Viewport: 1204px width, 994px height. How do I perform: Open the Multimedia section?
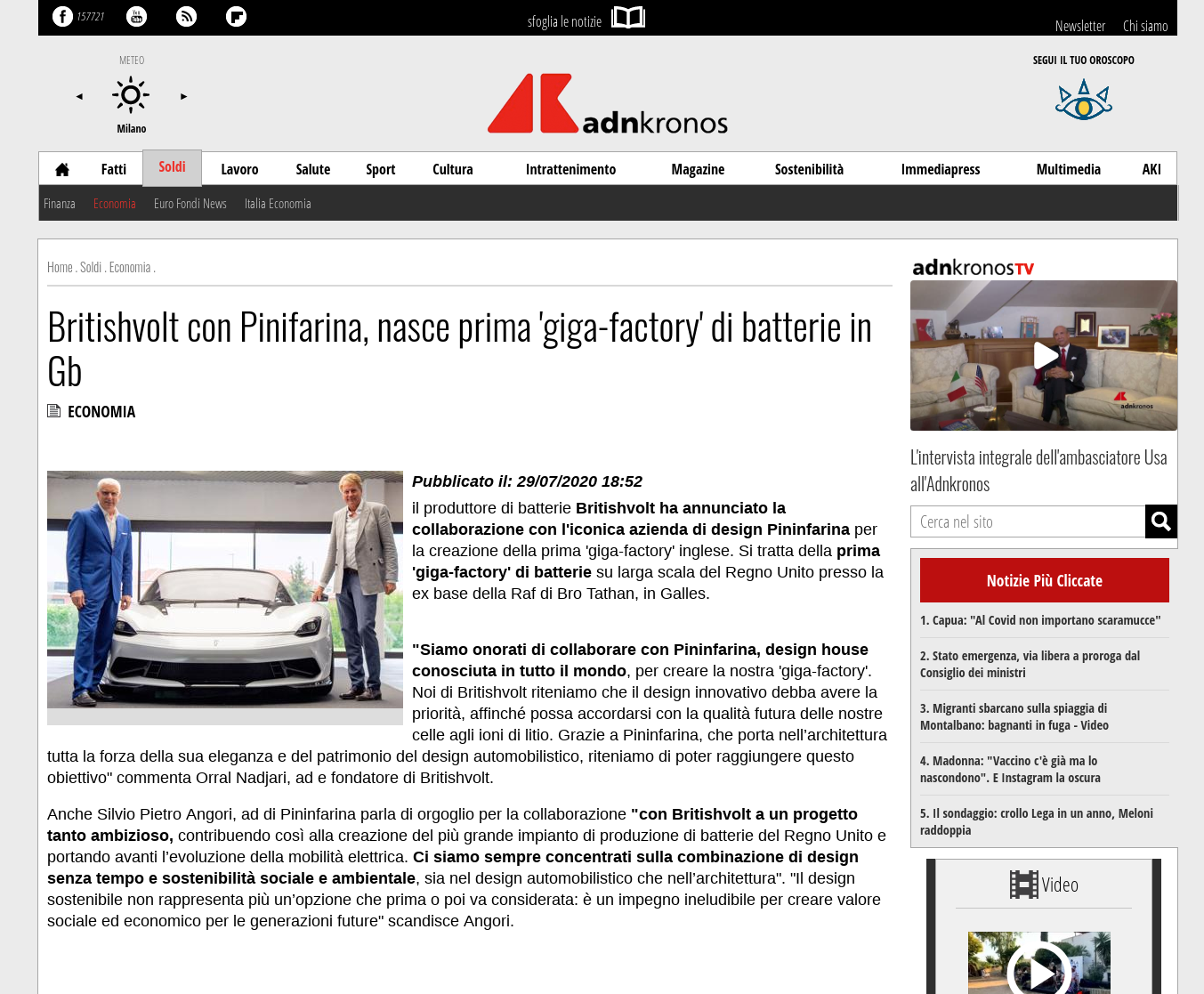[1069, 169]
